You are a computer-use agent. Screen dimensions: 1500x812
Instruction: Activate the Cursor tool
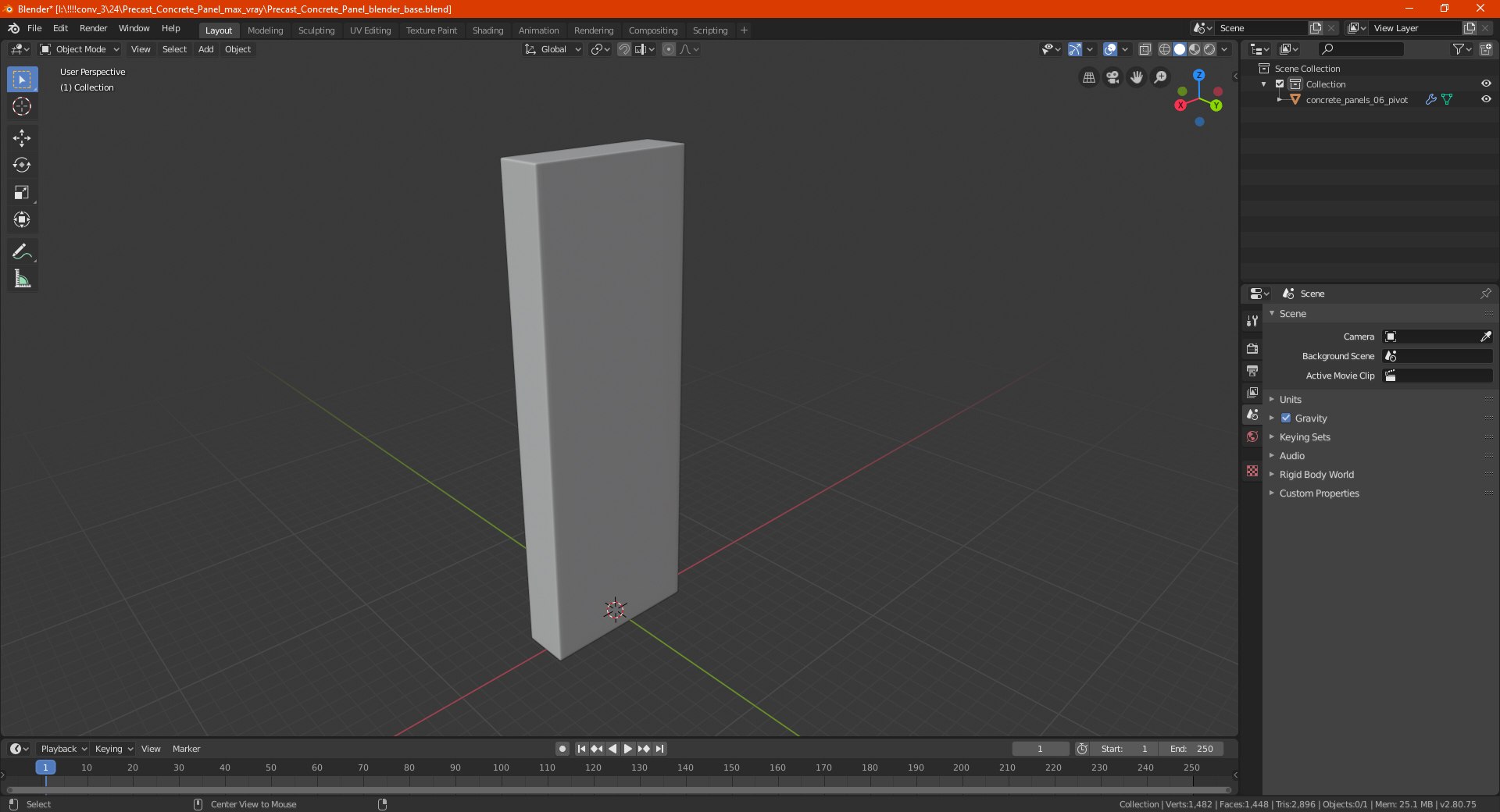(x=22, y=107)
